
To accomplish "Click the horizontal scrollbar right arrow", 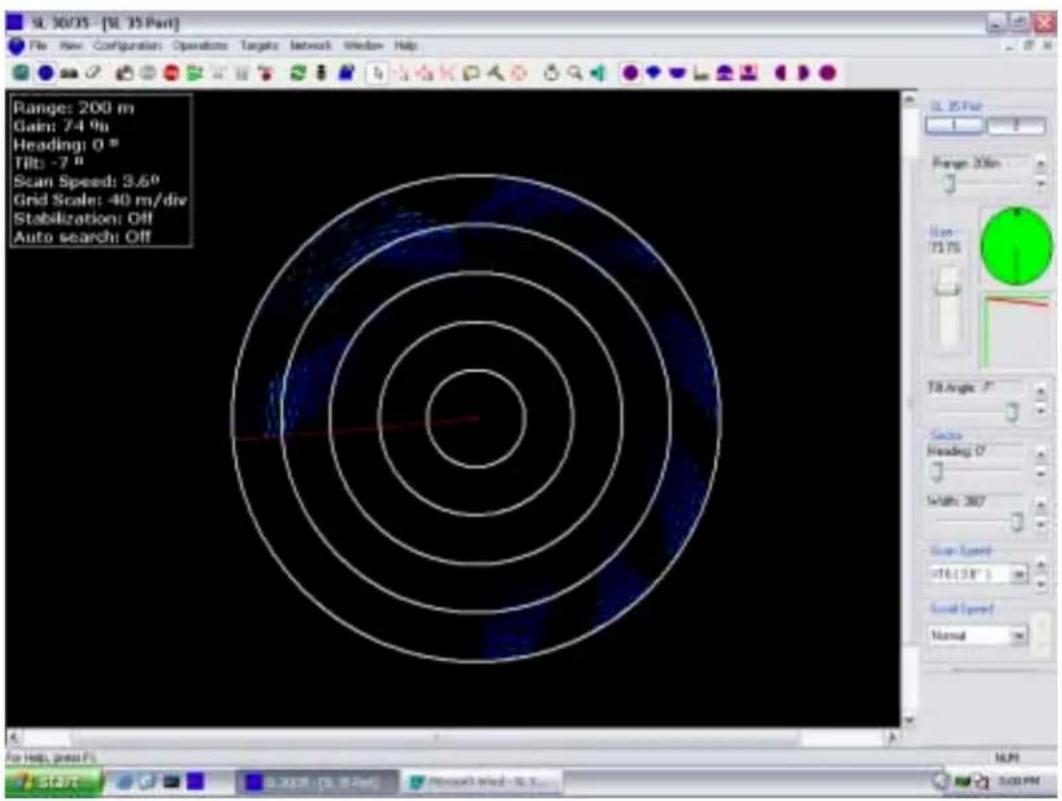I will (x=893, y=737).
